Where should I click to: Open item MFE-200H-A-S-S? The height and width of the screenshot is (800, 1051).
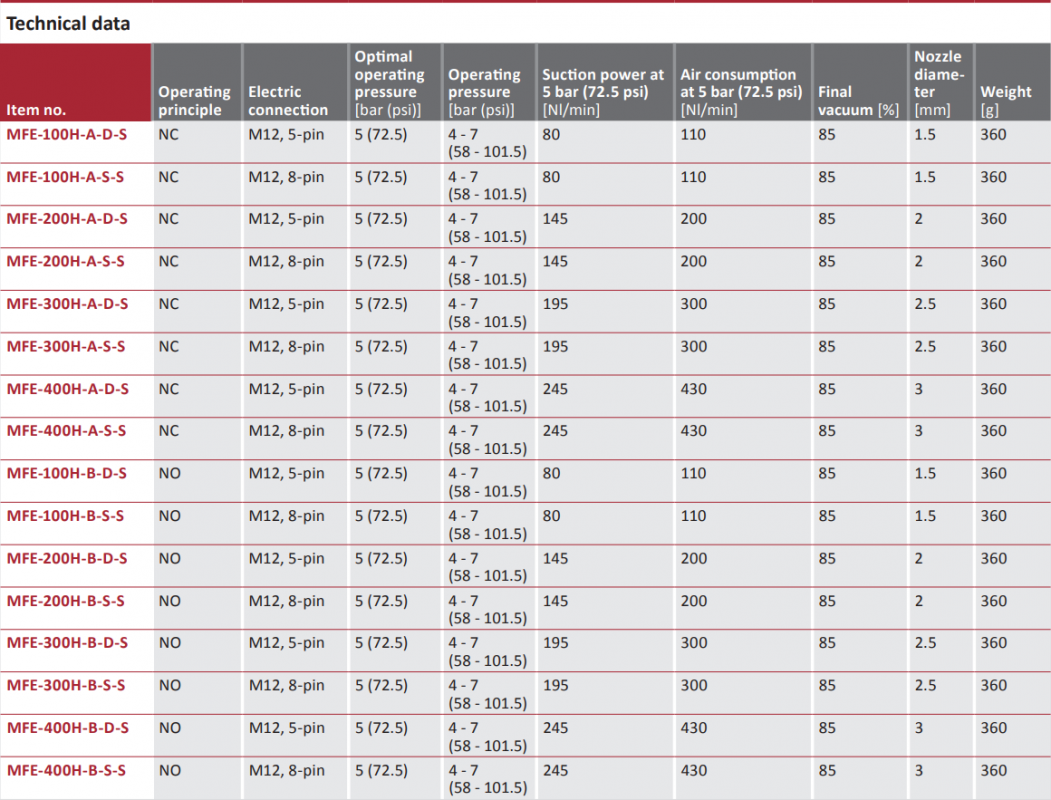point(65,262)
